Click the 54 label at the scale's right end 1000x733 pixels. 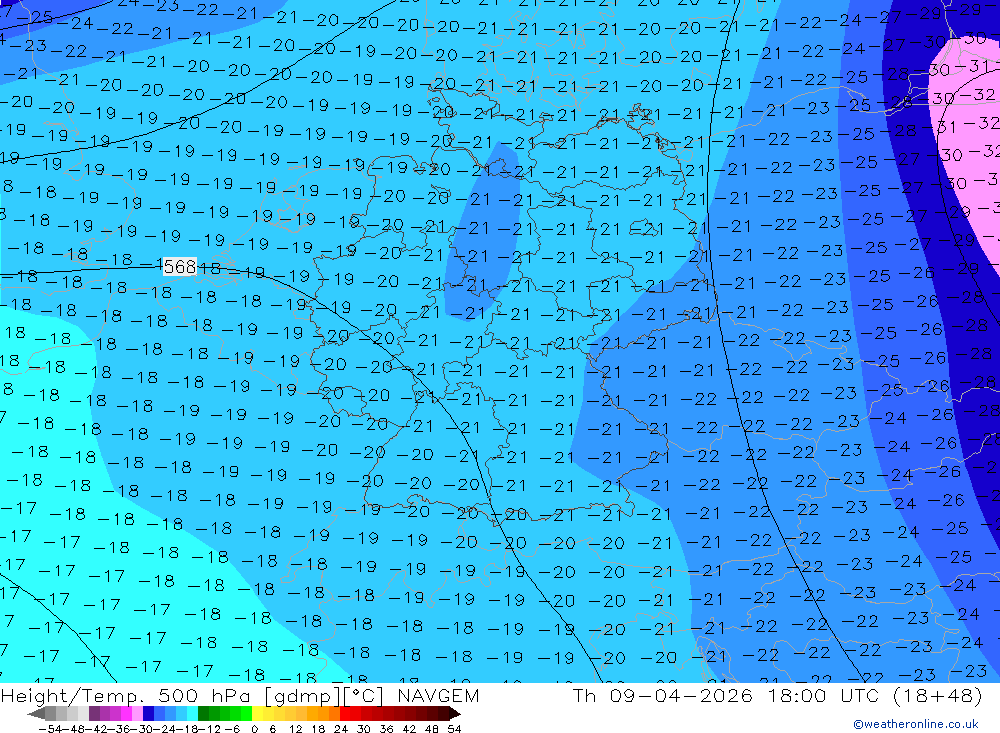click(454, 729)
